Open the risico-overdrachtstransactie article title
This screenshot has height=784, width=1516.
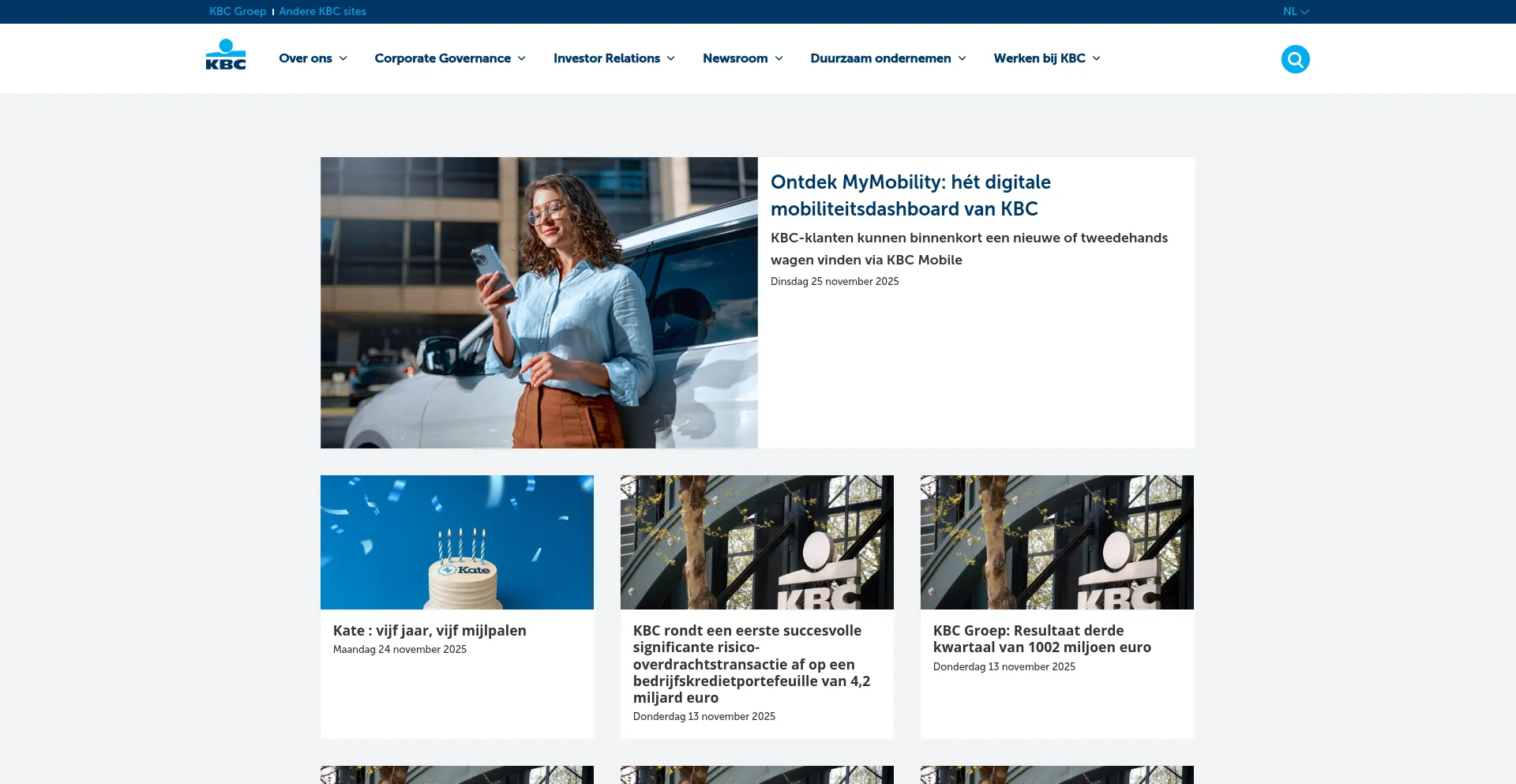click(x=751, y=664)
